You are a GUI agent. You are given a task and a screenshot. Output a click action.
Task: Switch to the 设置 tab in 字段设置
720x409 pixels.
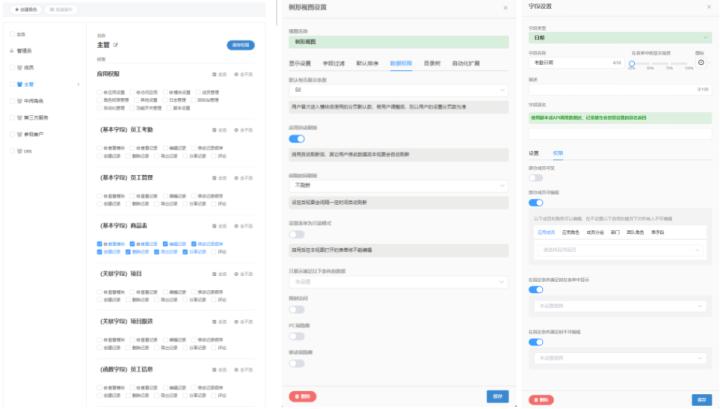534,153
